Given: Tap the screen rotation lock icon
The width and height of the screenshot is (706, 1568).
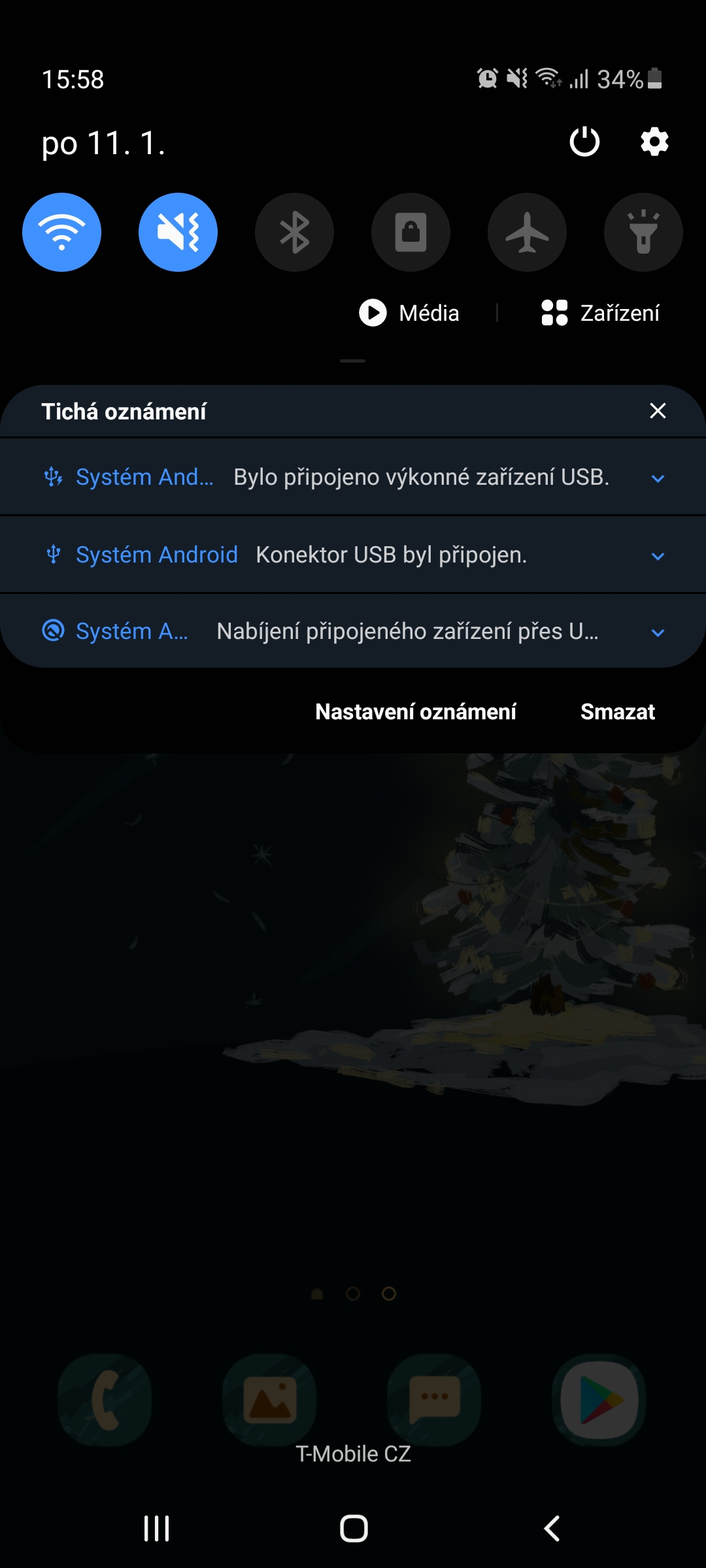Looking at the screenshot, I should pyautogui.click(x=411, y=232).
